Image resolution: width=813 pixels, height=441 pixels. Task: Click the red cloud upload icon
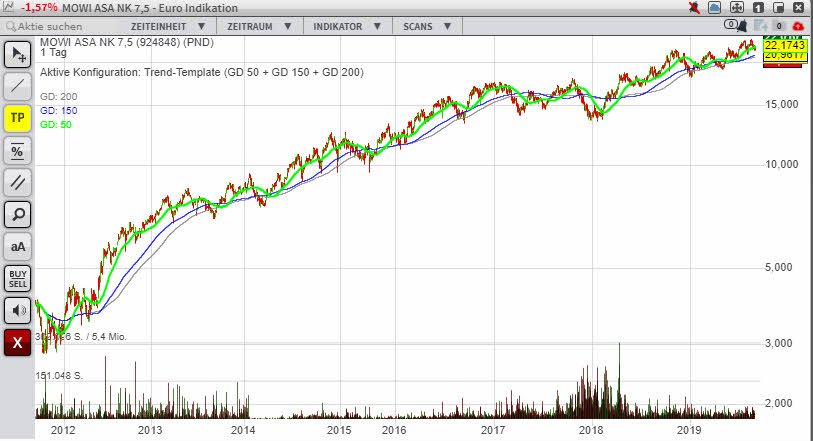click(x=798, y=26)
